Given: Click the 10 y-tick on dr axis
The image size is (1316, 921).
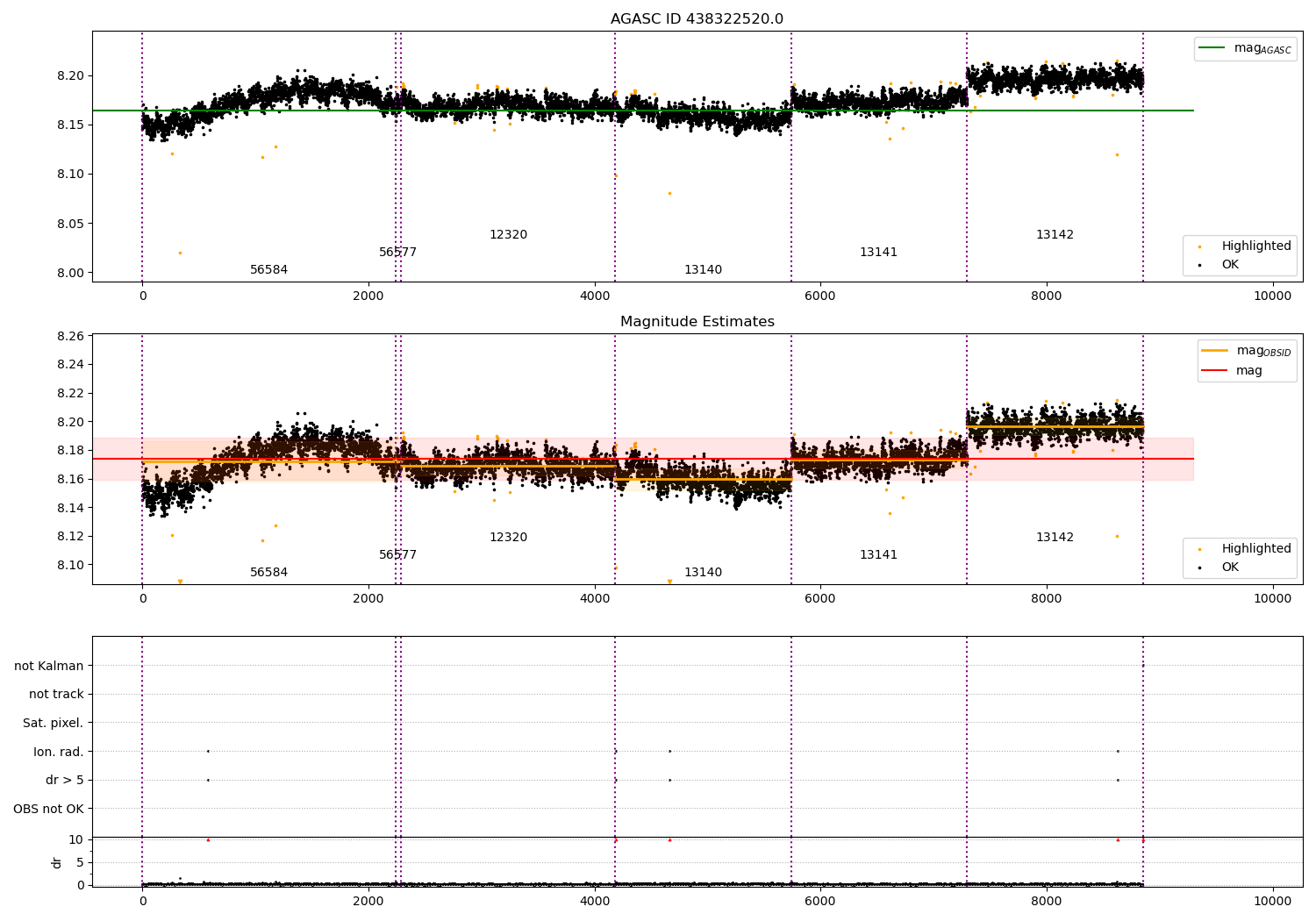Looking at the screenshot, I should (76, 839).
